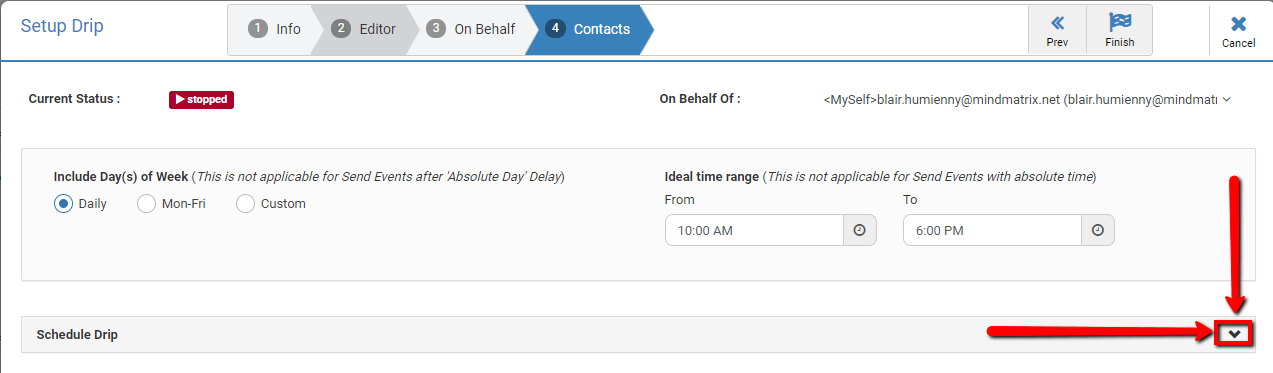
Task: Expand the Schedule Drip chevron
Action: (x=1235, y=335)
